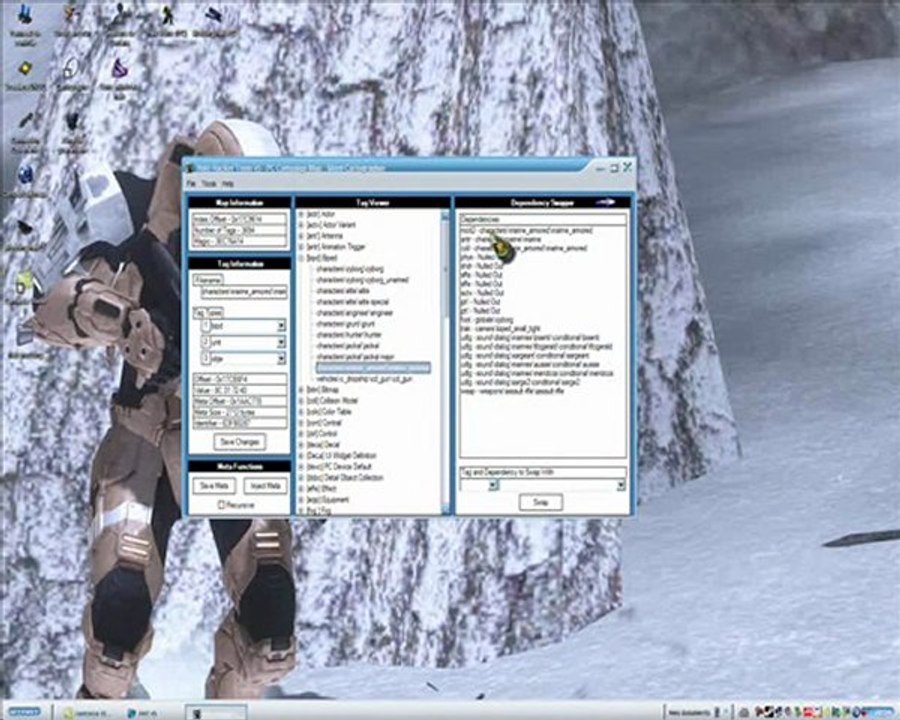
Task: Click the Meta Size value field
Action: coord(239,412)
